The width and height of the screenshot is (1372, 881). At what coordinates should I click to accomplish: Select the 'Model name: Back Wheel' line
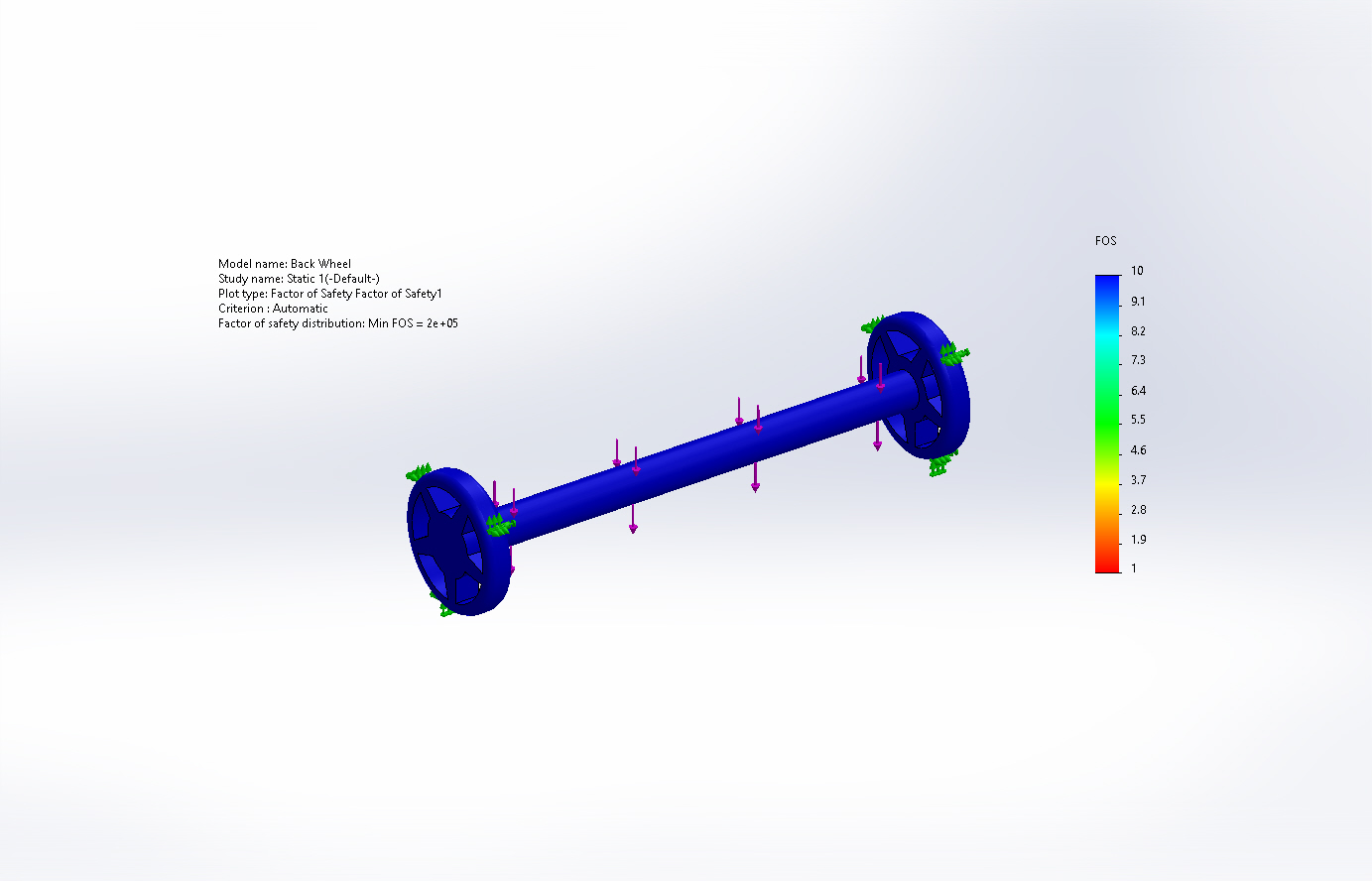[x=285, y=264]
